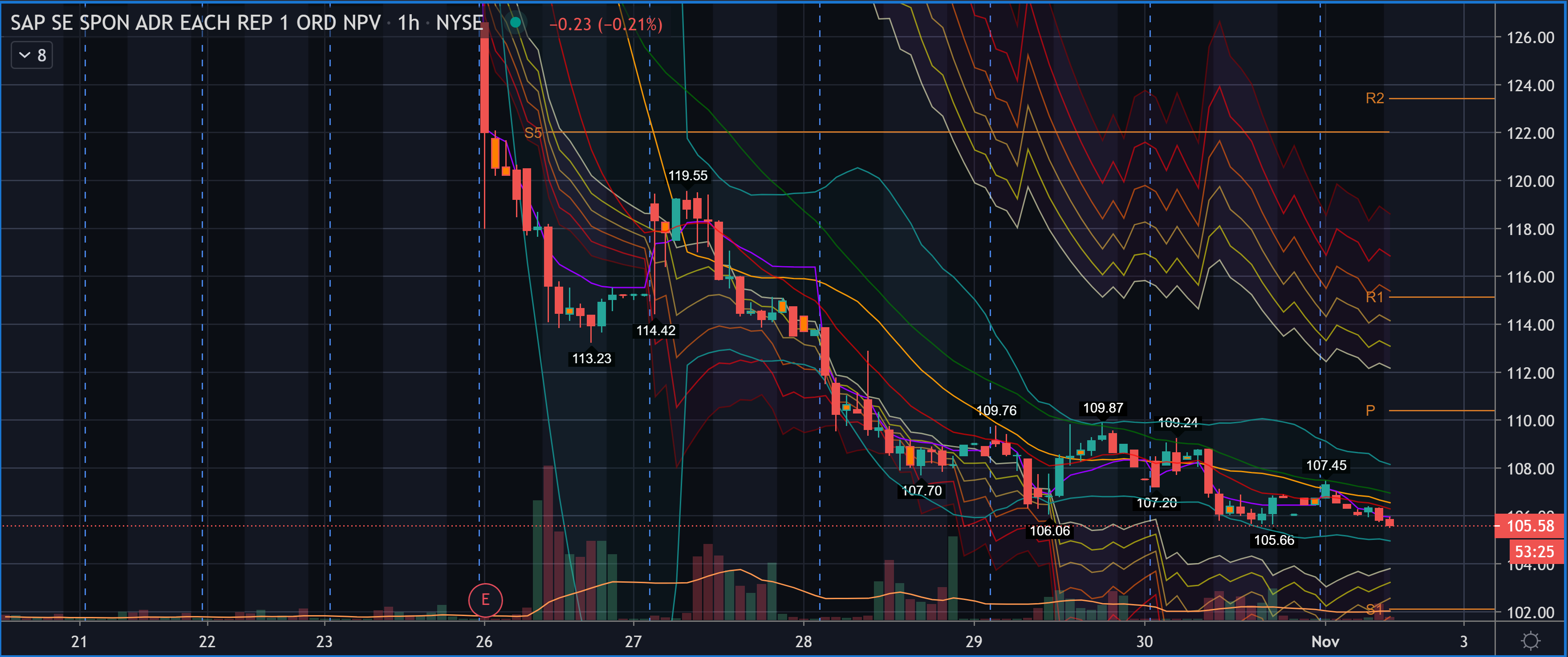1568x657 pixels.
Task: Click the NYSE exchange label
Action: pyautogui.click(x=459, y=23)
